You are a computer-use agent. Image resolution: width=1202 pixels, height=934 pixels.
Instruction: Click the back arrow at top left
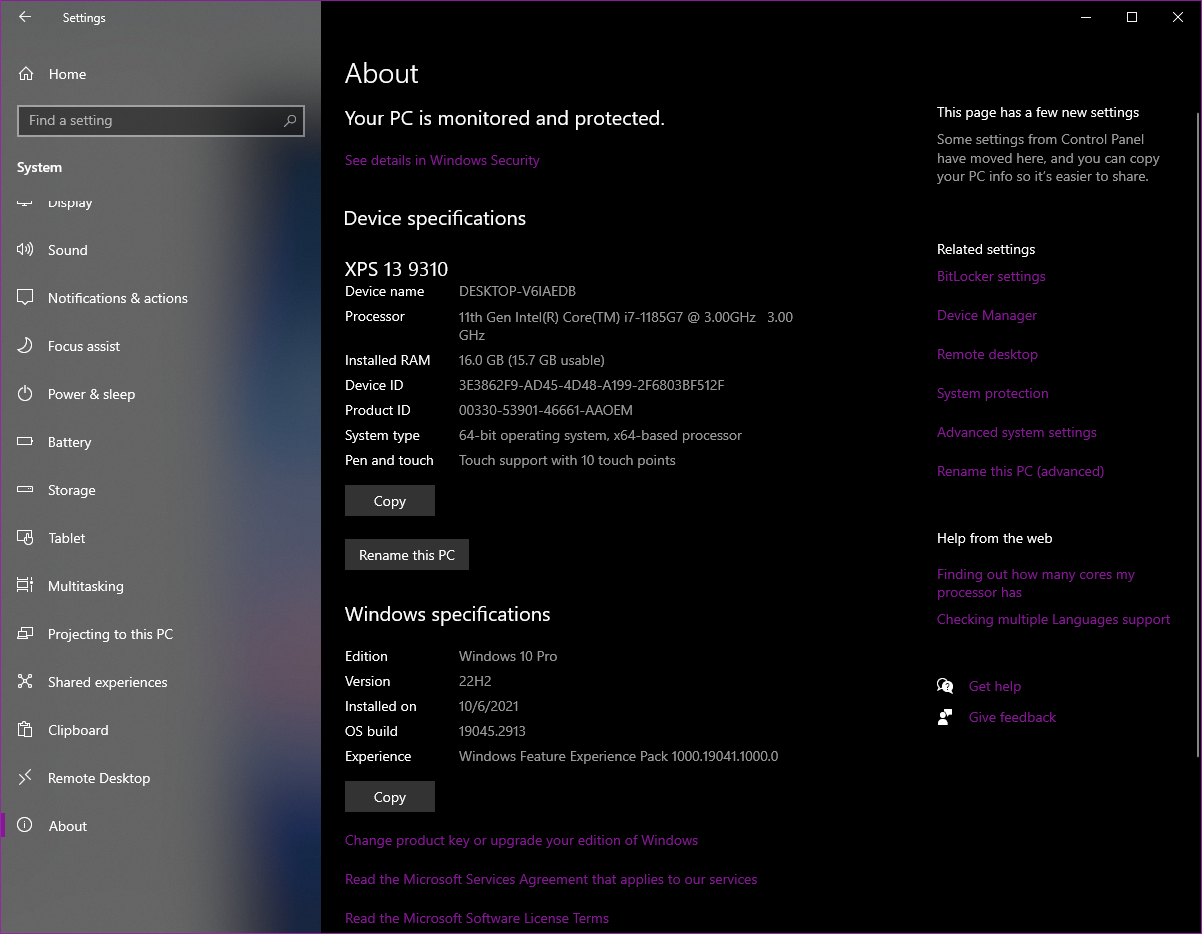[23, 16]
